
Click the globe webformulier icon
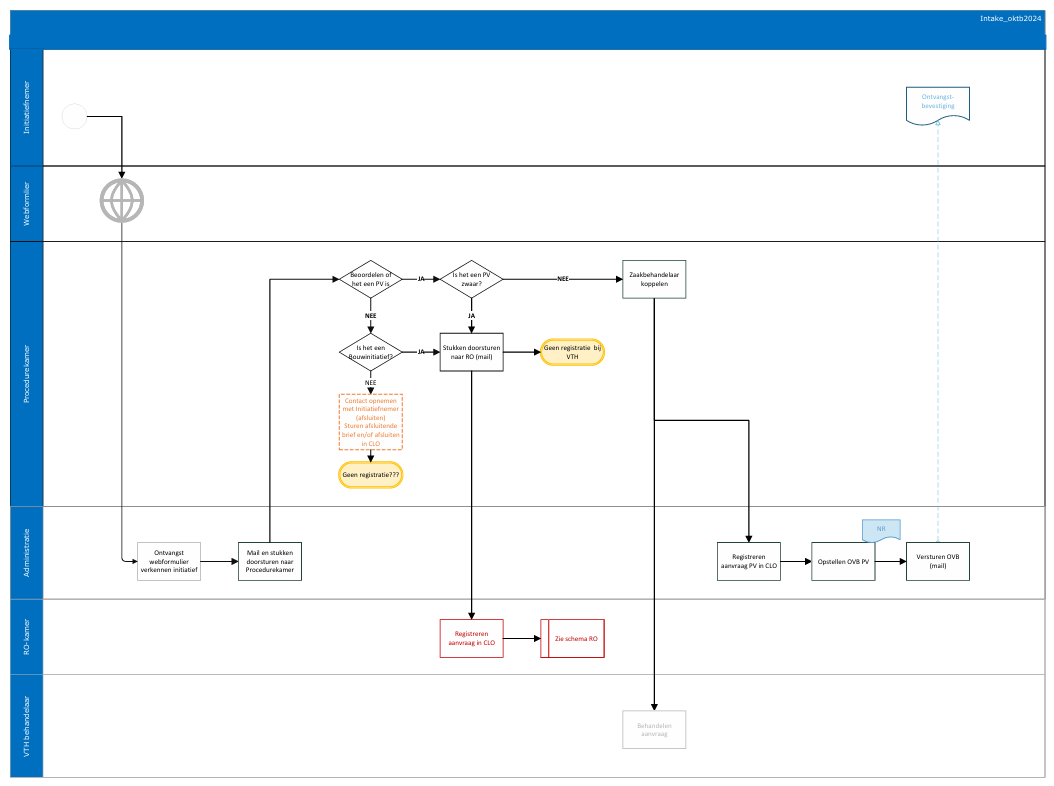[x=122, y=200]
